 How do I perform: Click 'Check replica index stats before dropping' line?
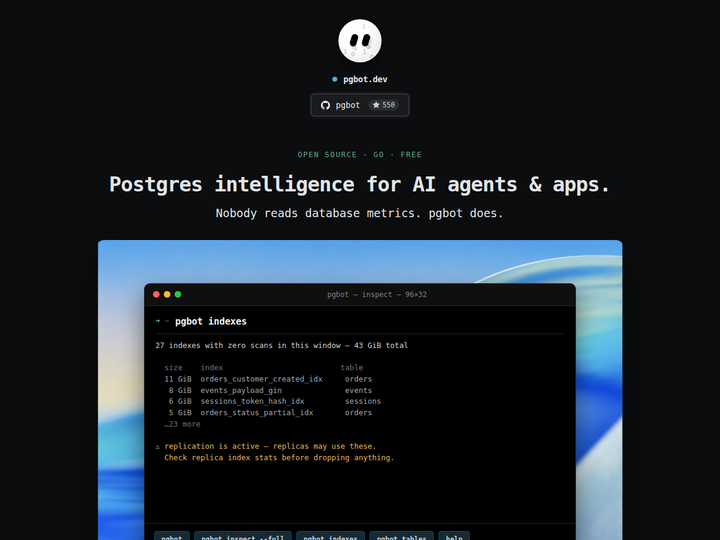279,458
